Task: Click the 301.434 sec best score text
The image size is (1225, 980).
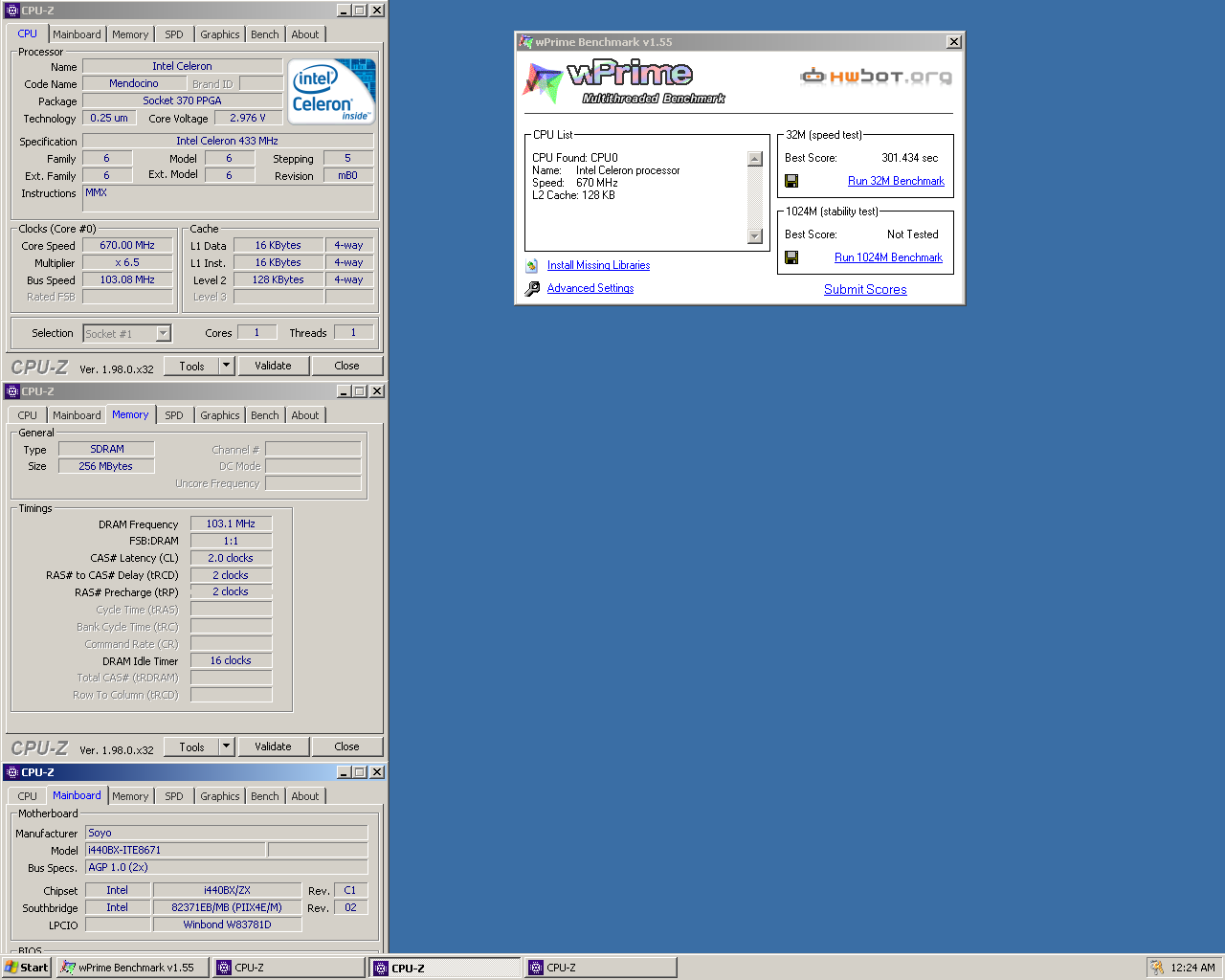Action: coord(909,158)
